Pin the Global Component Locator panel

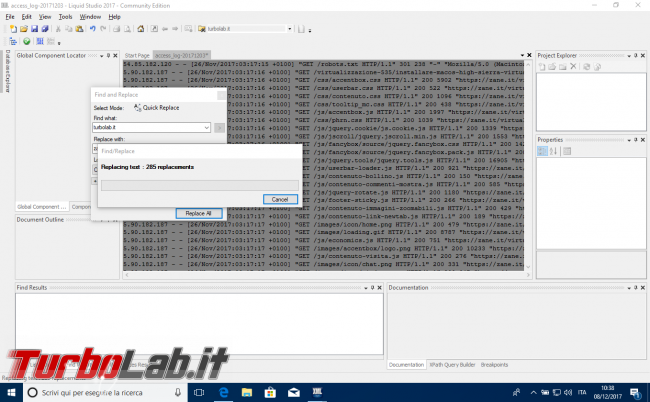pyautogui.click(x=109, y=56)
